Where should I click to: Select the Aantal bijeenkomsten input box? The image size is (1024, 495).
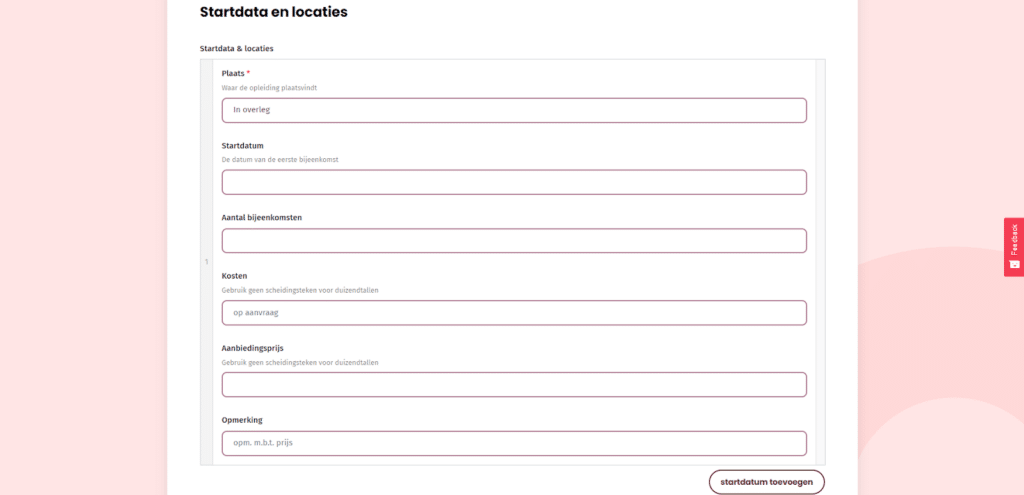[513, 241]
